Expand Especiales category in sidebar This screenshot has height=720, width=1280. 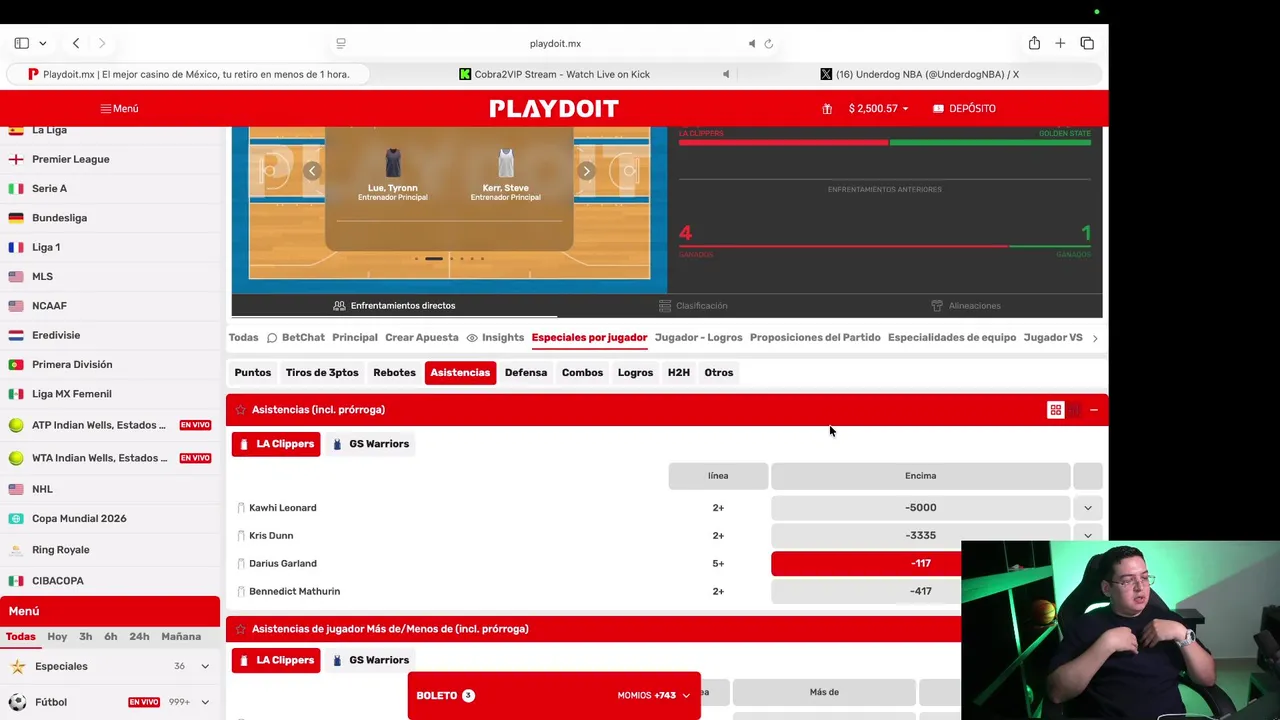click(x=205, y=666)
